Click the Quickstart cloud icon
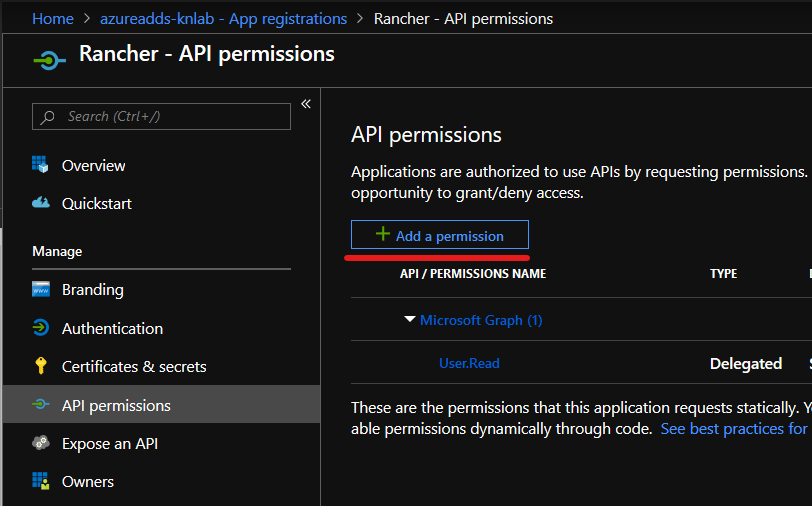 [40, 203]
